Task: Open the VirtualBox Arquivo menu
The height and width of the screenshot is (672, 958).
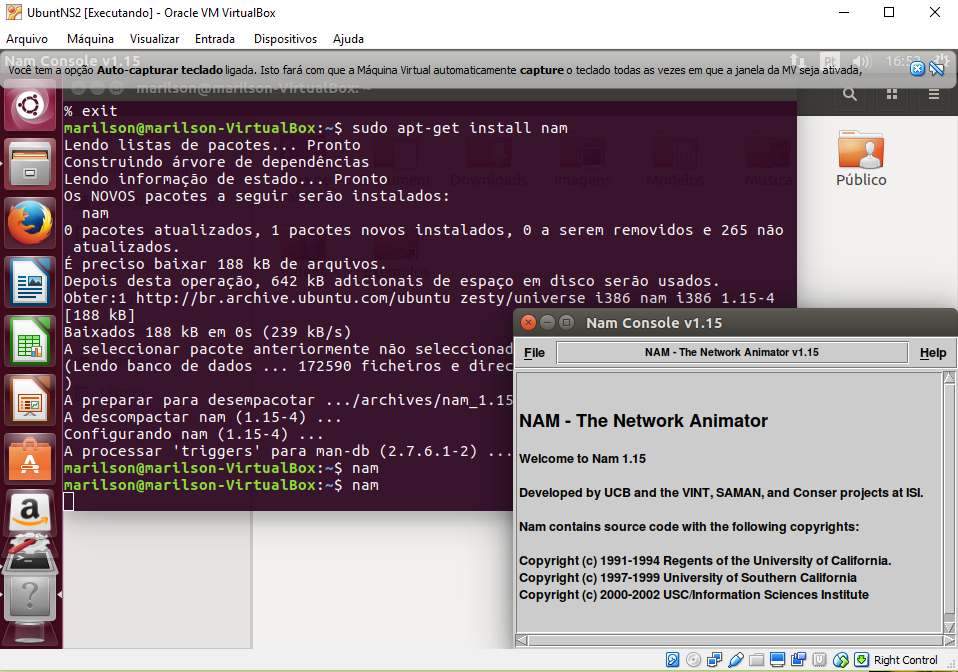Action: pos(27,38)
